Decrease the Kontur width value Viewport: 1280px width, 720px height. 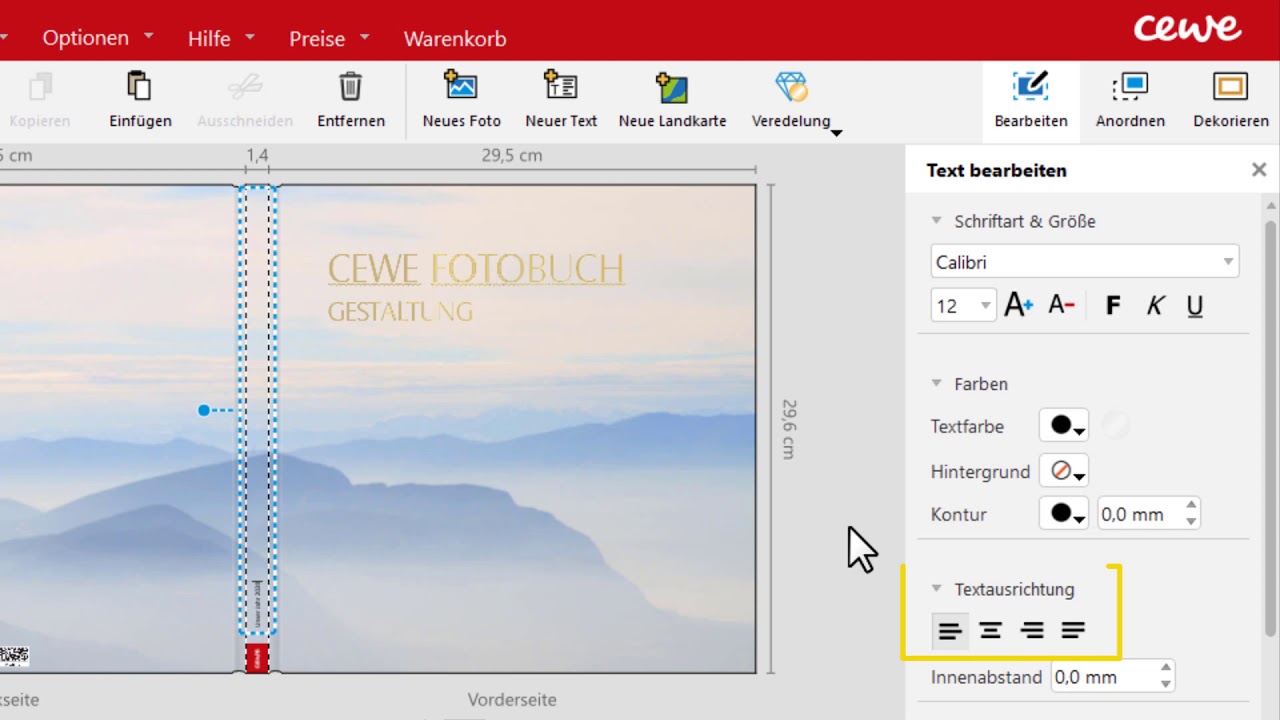pyautogui.click(x=1191, y=522)
